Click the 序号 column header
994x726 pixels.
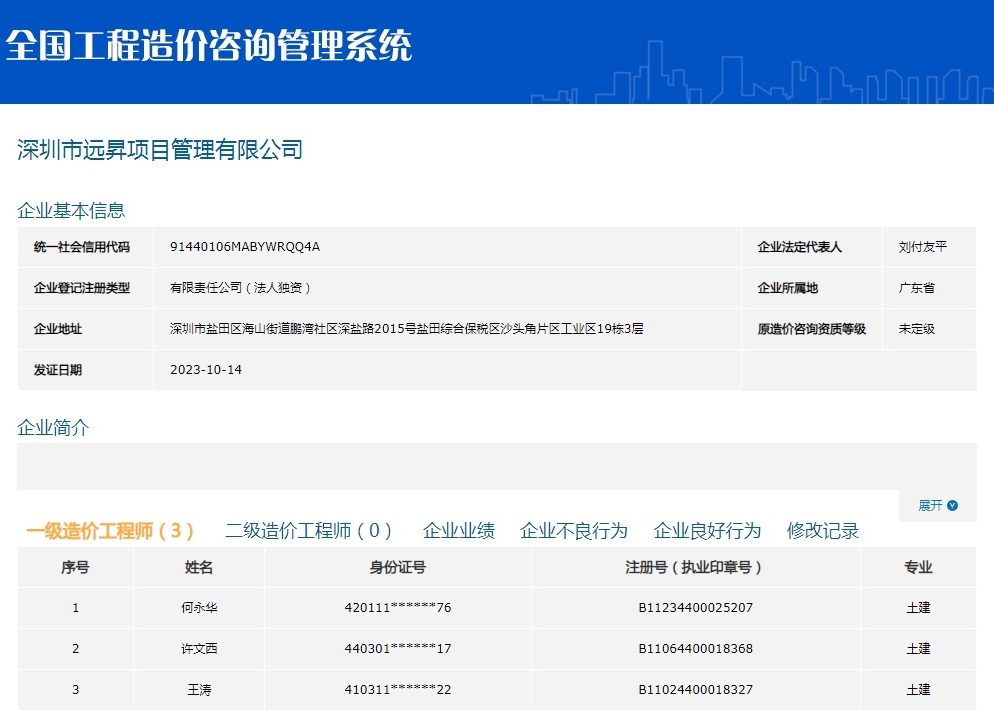coord(75,567)
